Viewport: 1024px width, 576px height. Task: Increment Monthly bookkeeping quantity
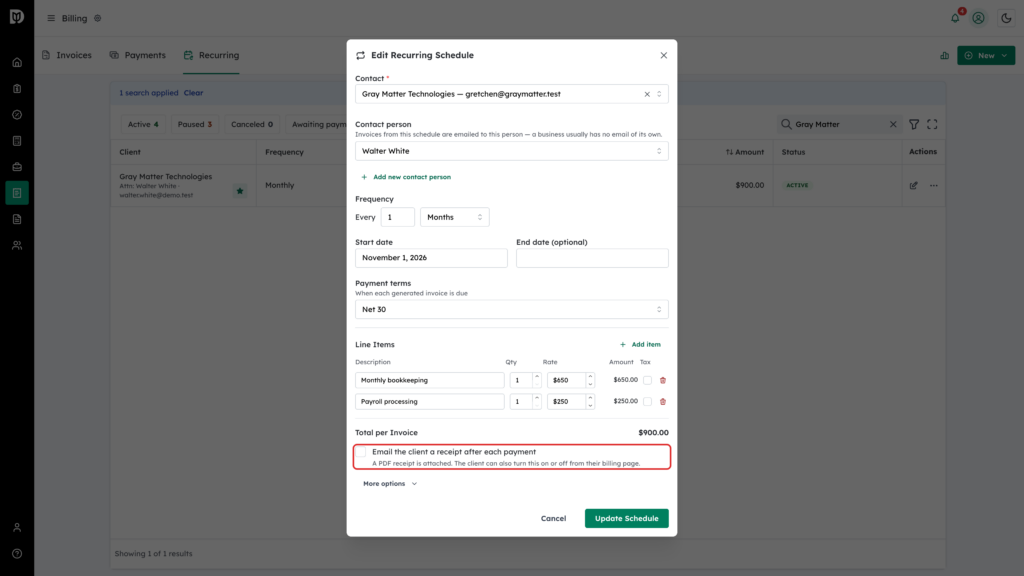[537, 376]
